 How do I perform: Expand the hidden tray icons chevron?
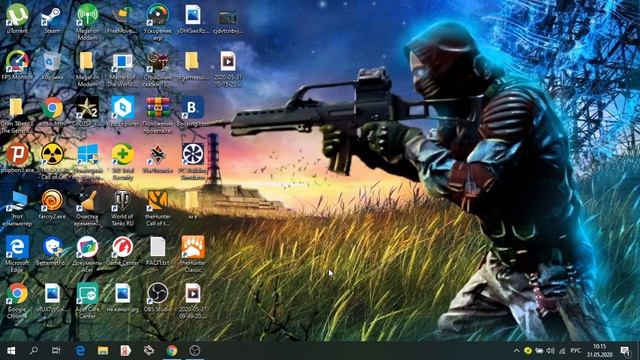click(516, 351)
